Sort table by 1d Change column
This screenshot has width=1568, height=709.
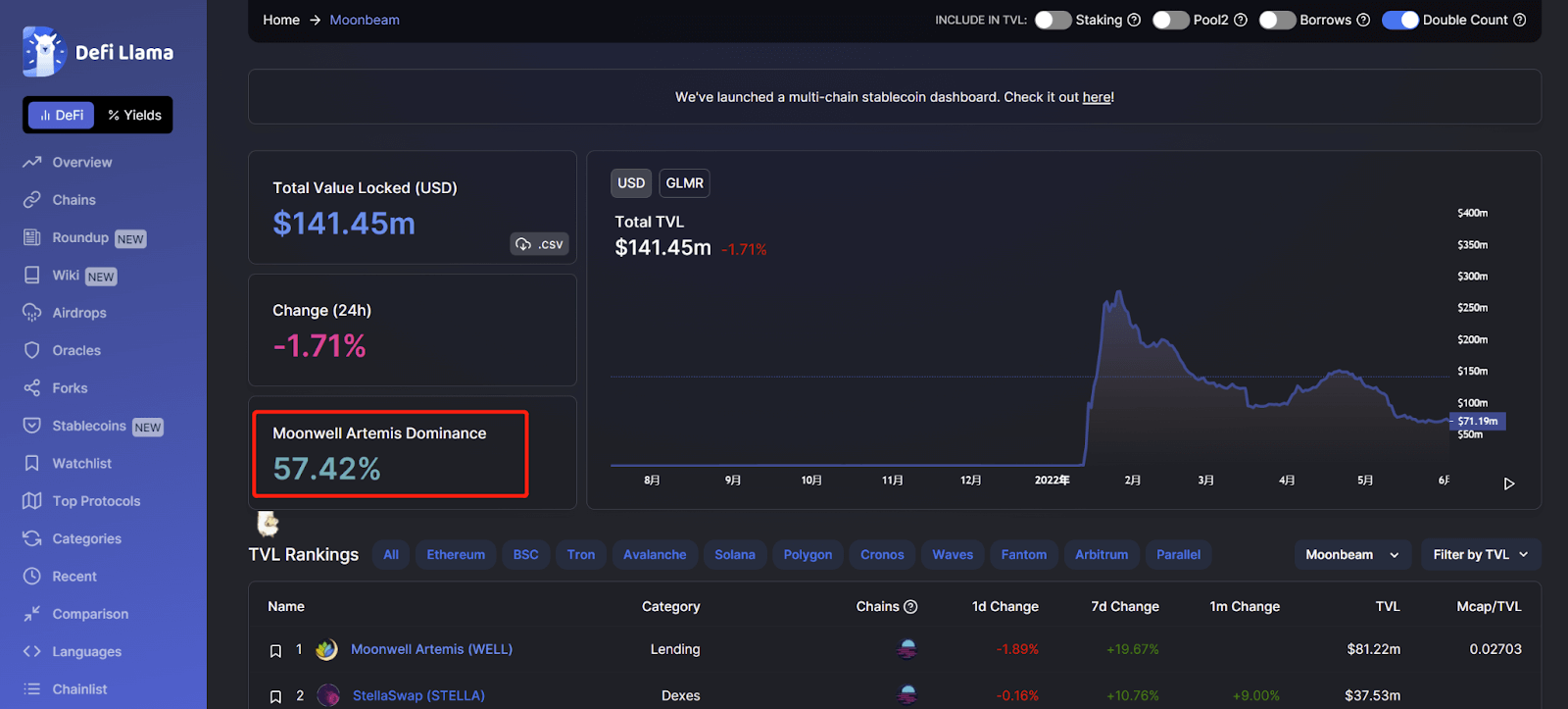point(1004,607)
